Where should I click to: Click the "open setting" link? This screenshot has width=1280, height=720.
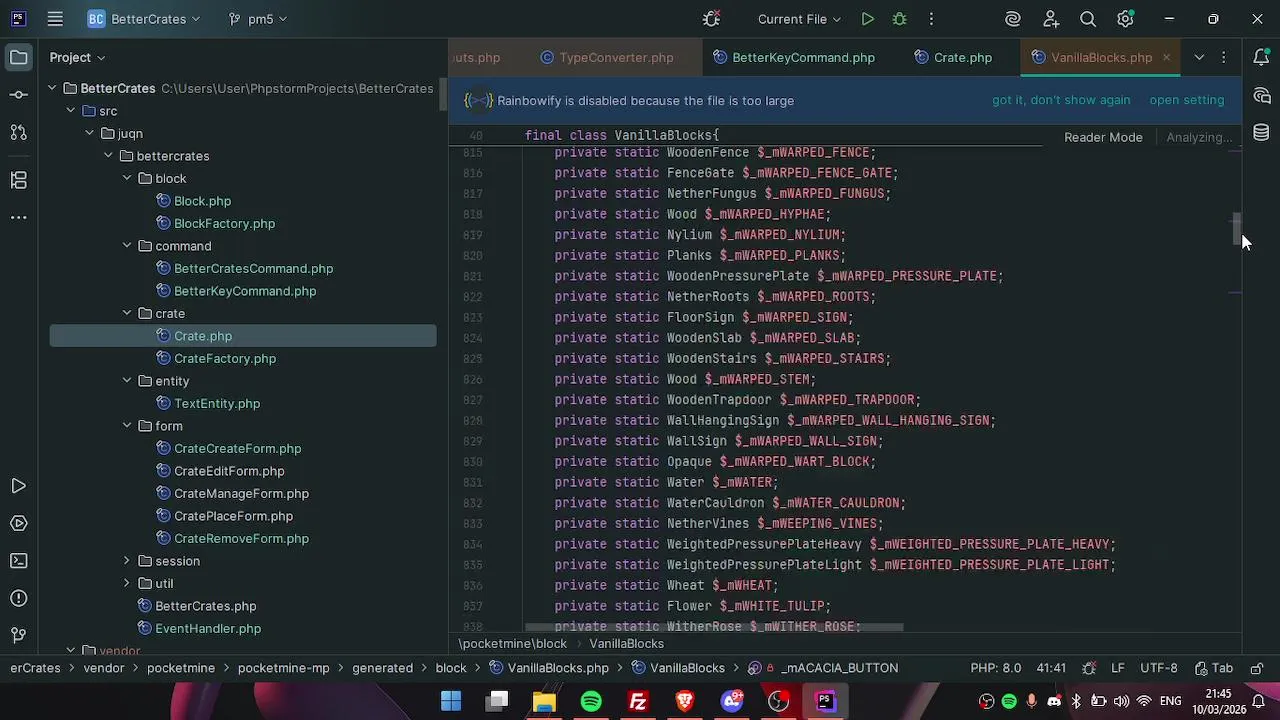1187,100
